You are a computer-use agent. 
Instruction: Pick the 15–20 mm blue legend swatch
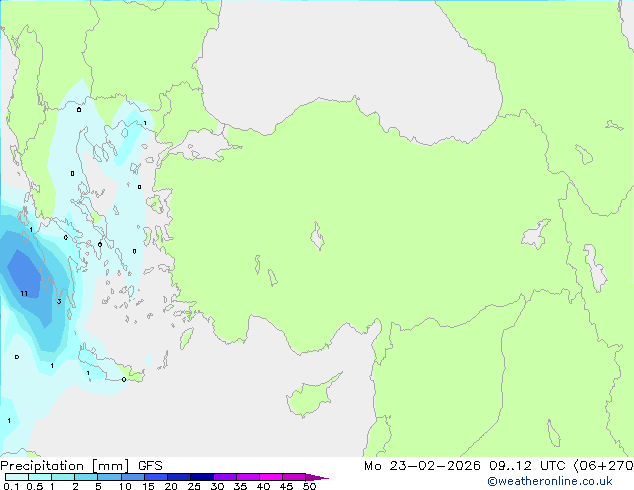coord(156,477)
